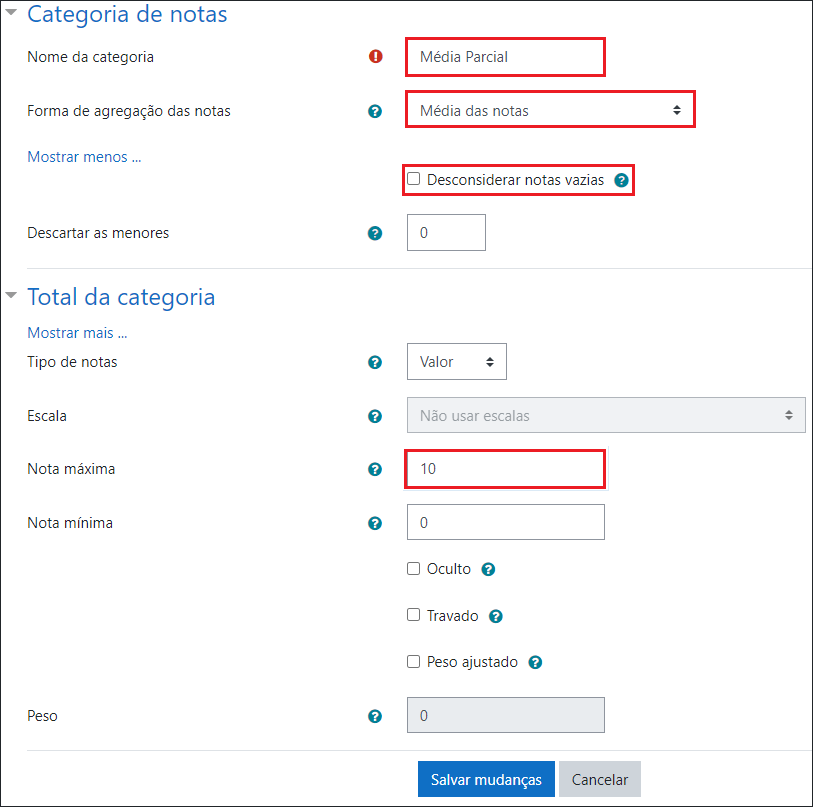The image size is (813, 807).
Task: Show help for the Travado option
Action: point(496,616)
